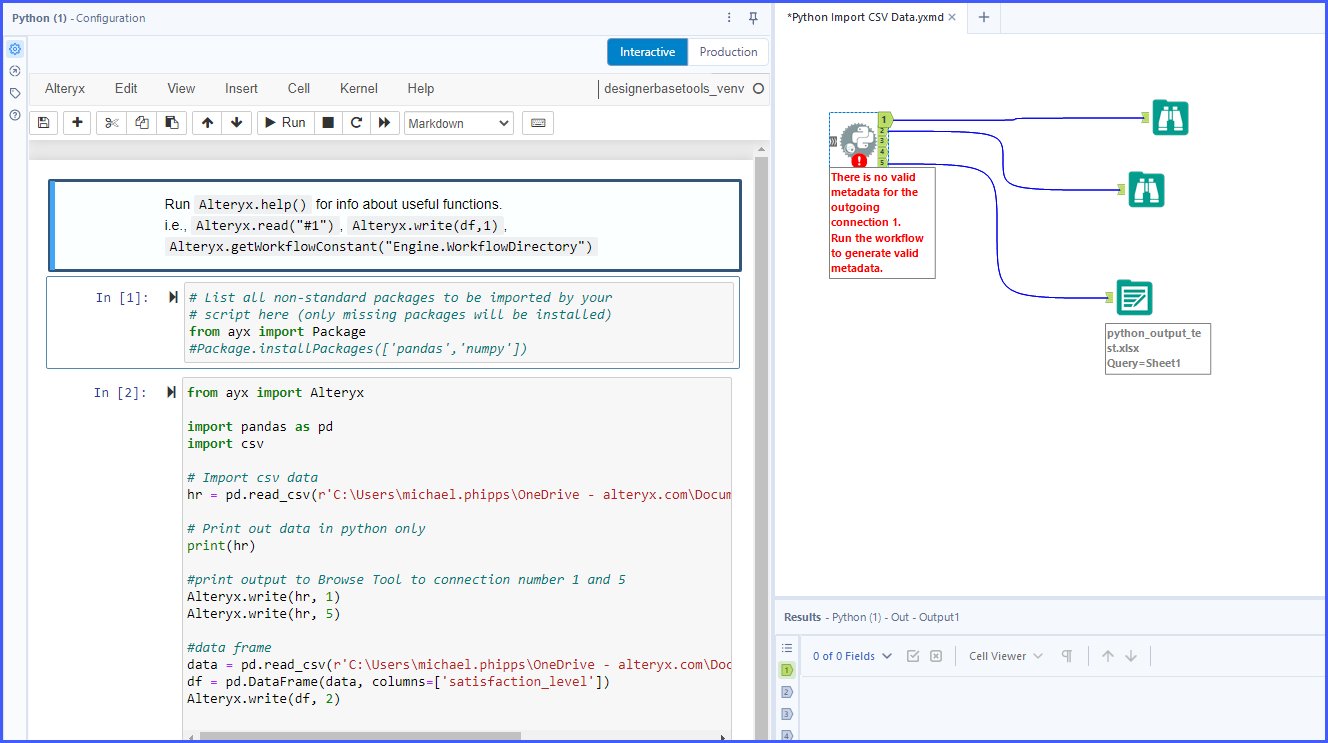
Task: Copy the selected cells in the notebook toolbar
Action: (x=142, y=123)
